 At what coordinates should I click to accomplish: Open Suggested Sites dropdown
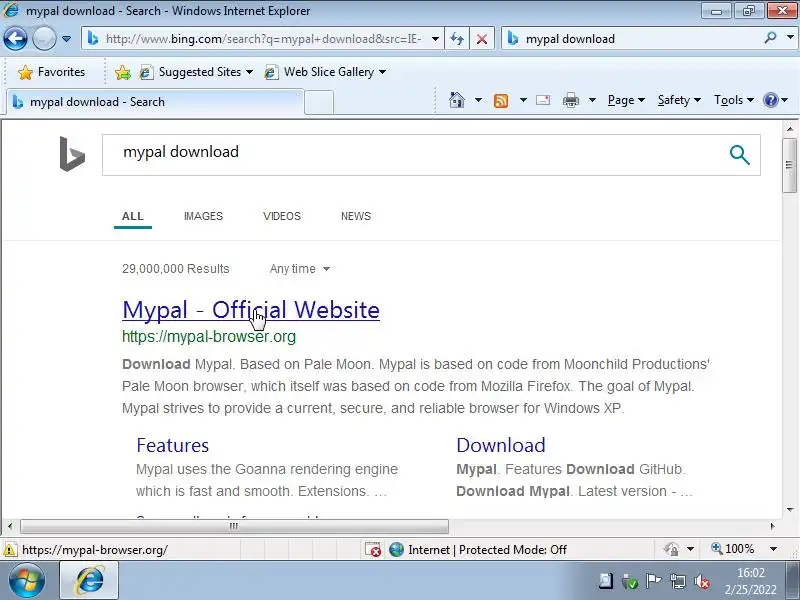click(196, 72)
